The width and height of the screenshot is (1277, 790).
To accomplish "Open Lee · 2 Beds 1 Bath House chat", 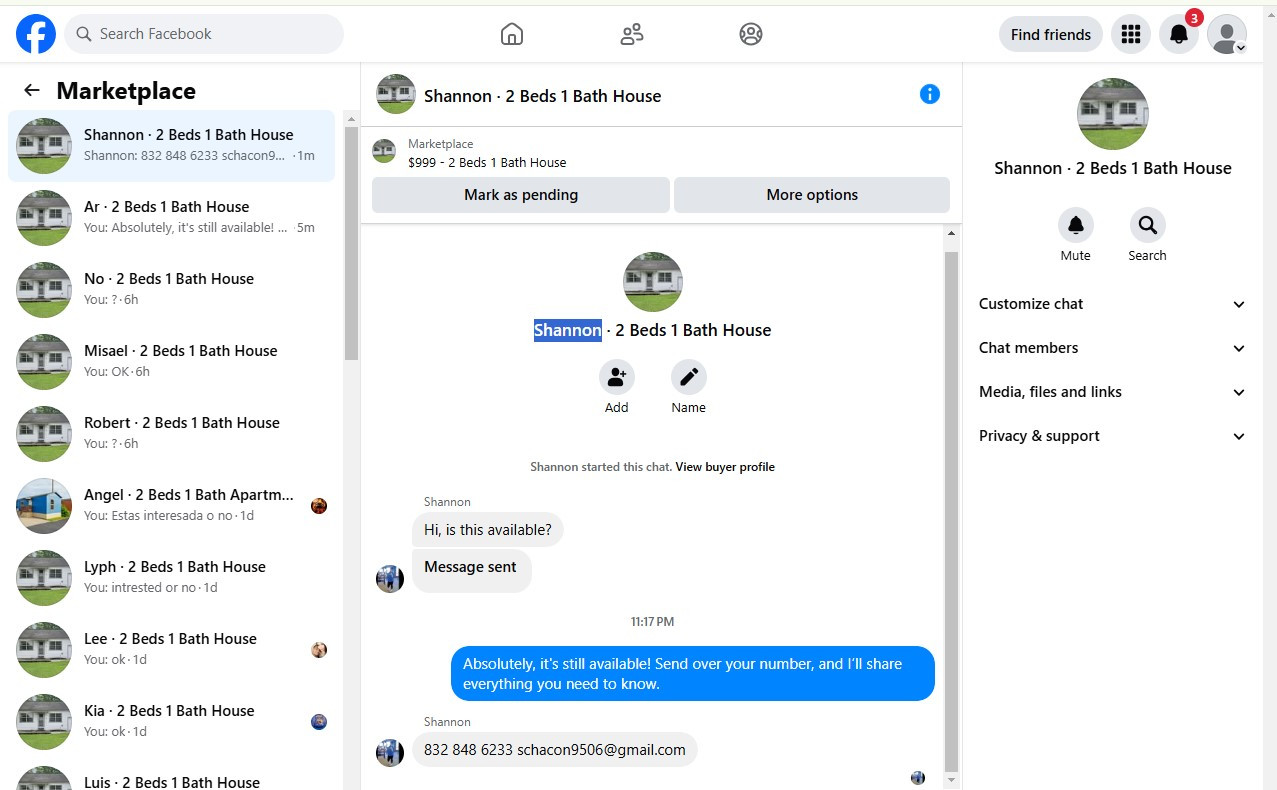I will [x=171, y=650].
